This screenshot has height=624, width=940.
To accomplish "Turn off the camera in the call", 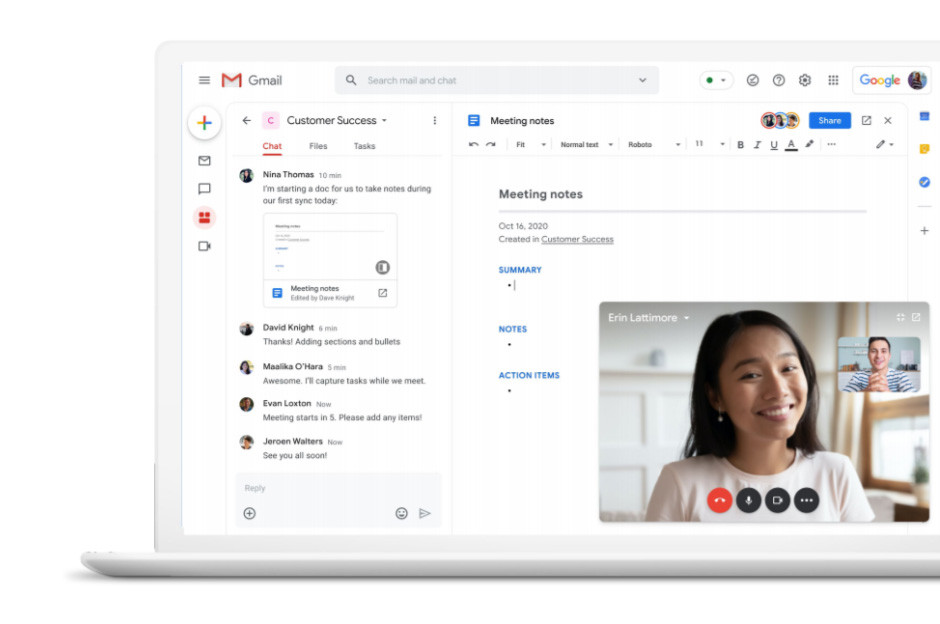I will click(777, 500).
